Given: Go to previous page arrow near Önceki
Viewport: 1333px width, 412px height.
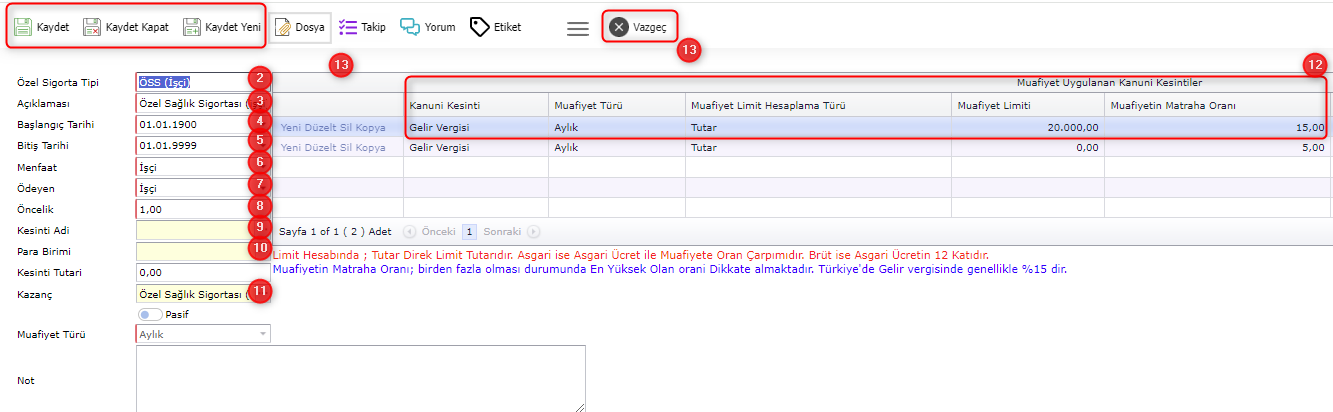Looking at the screenshot, I should pyautogui.click(x=409, y=231).
